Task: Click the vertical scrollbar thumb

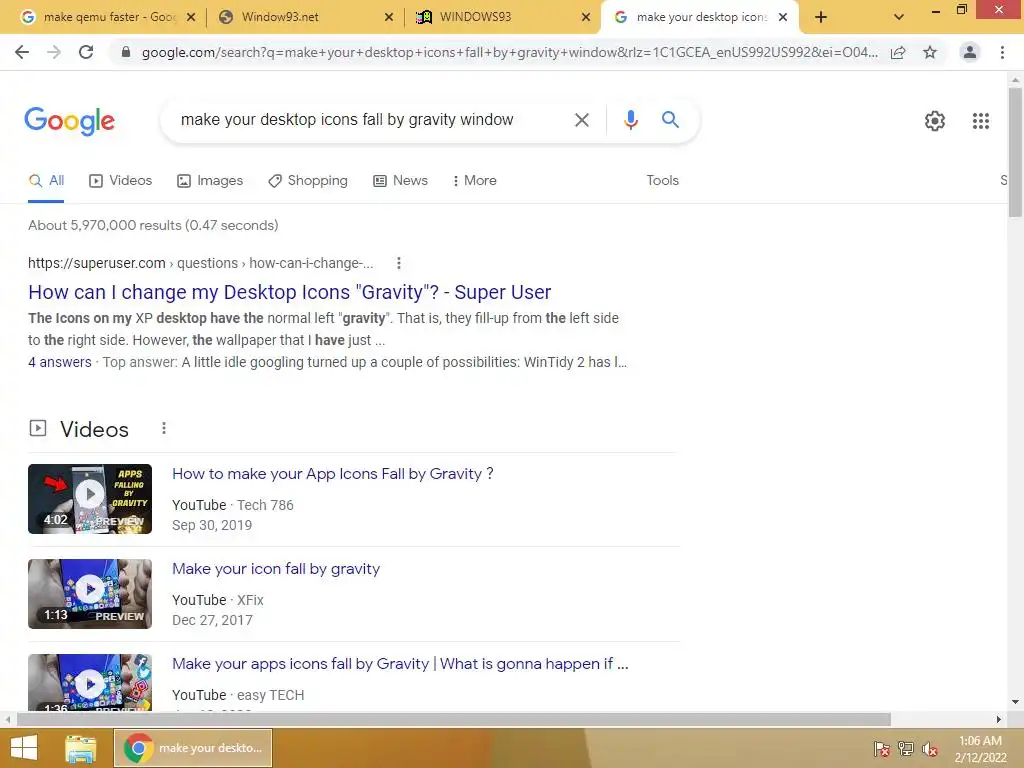Action: (1015, 152)
